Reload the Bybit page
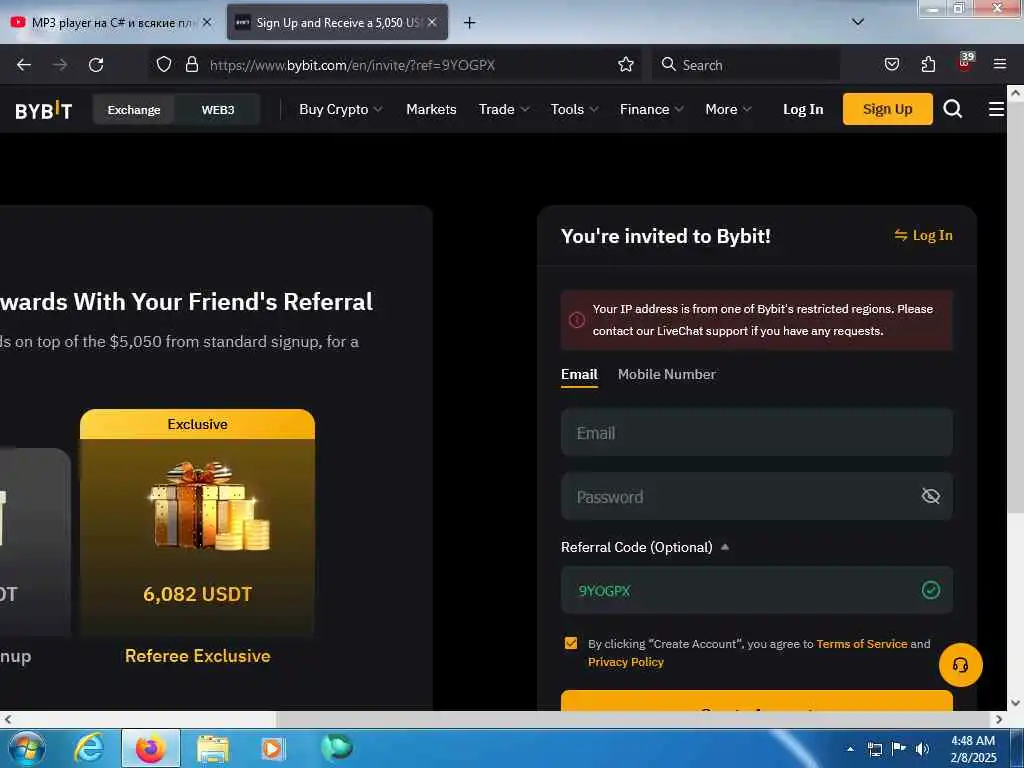 pos(96,65)
